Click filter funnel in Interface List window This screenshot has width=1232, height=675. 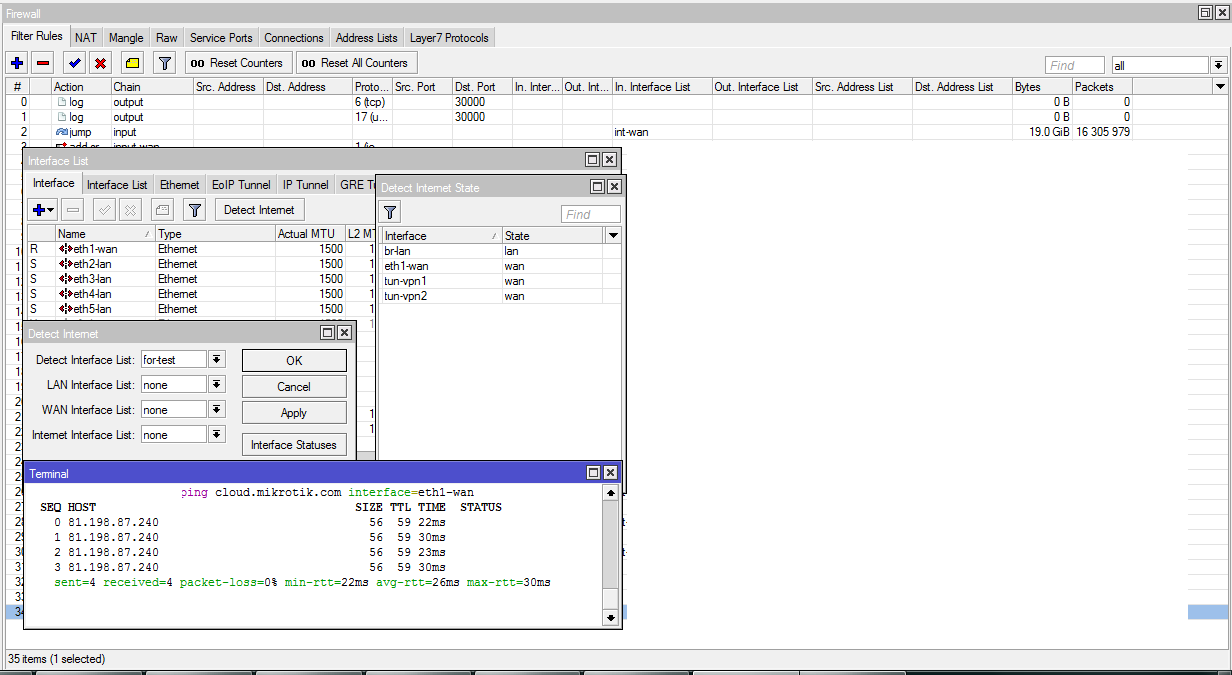tap(194, 210)
